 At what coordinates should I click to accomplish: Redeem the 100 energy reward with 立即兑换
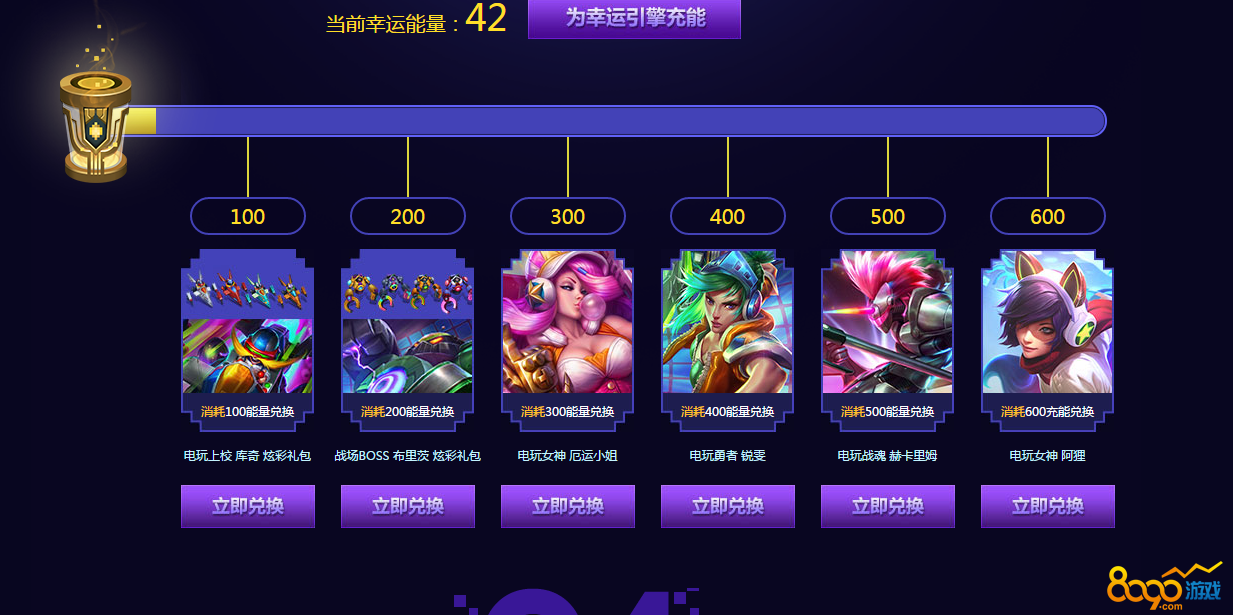click(248, 506)
